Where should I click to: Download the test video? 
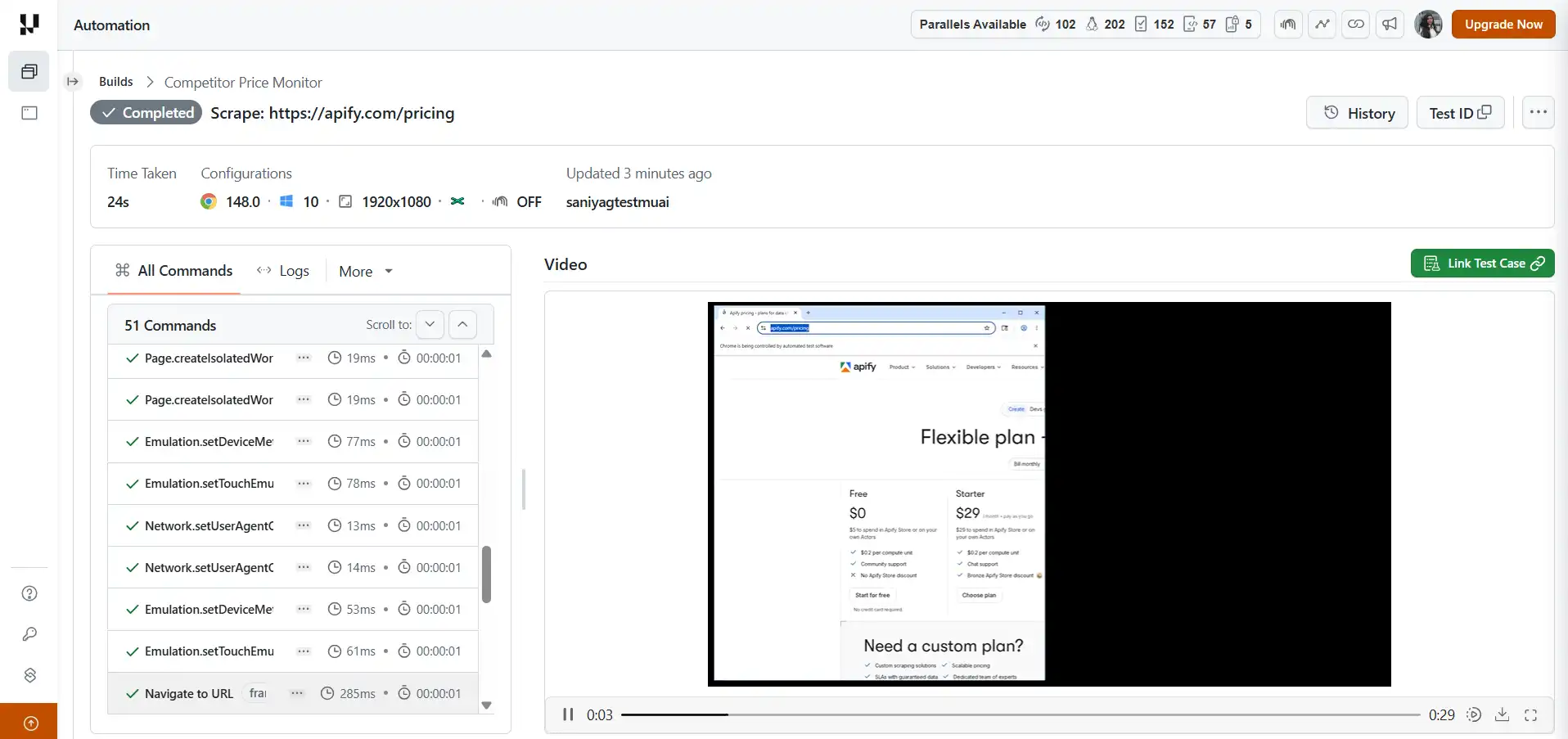pos(1502,714)
